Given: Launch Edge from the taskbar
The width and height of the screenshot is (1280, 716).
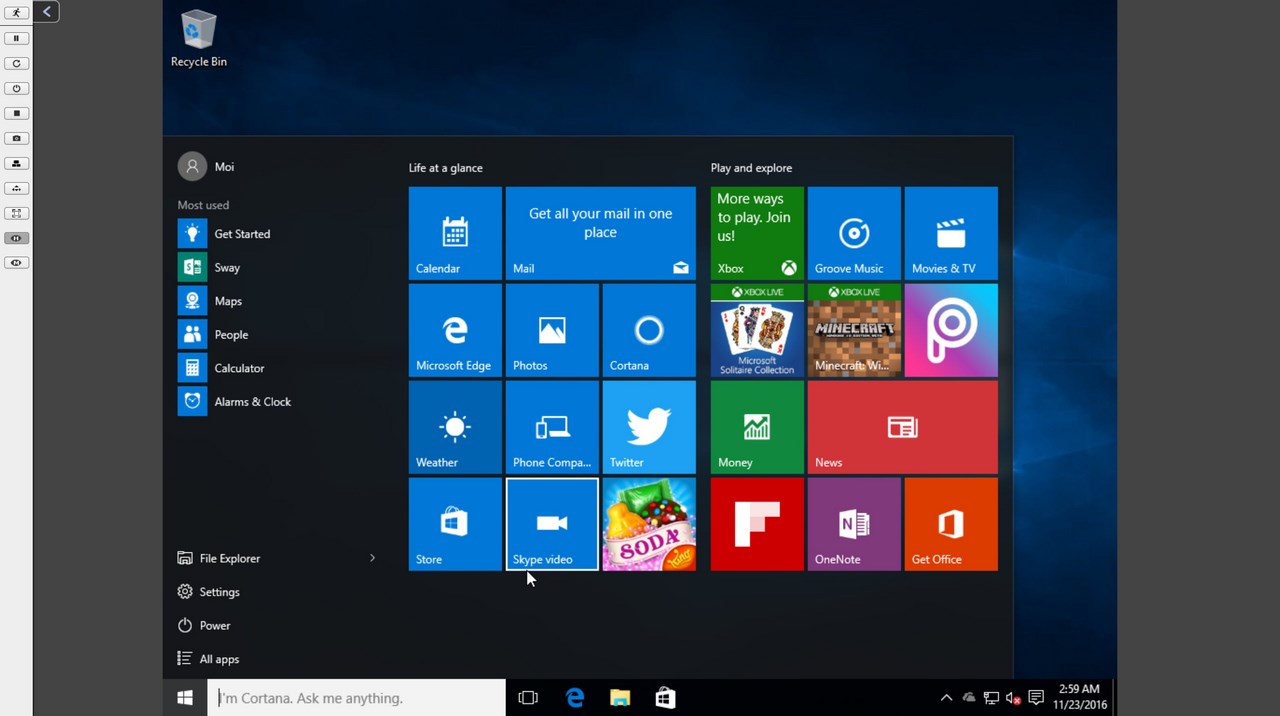Looking at the screenshot, I should 575,698.
